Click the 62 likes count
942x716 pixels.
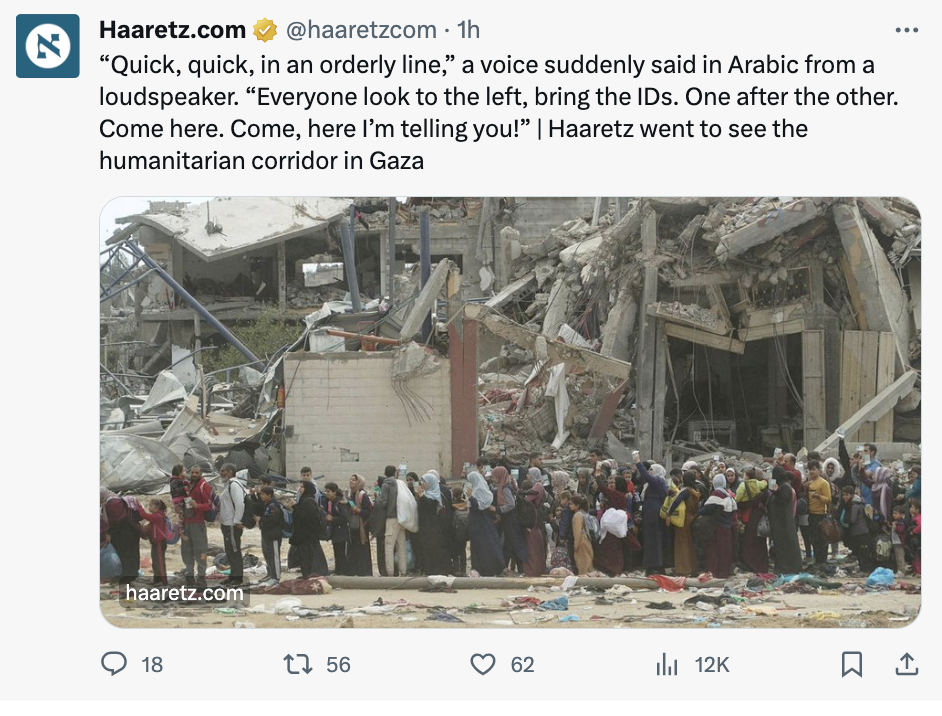click(x=522, y=665)
